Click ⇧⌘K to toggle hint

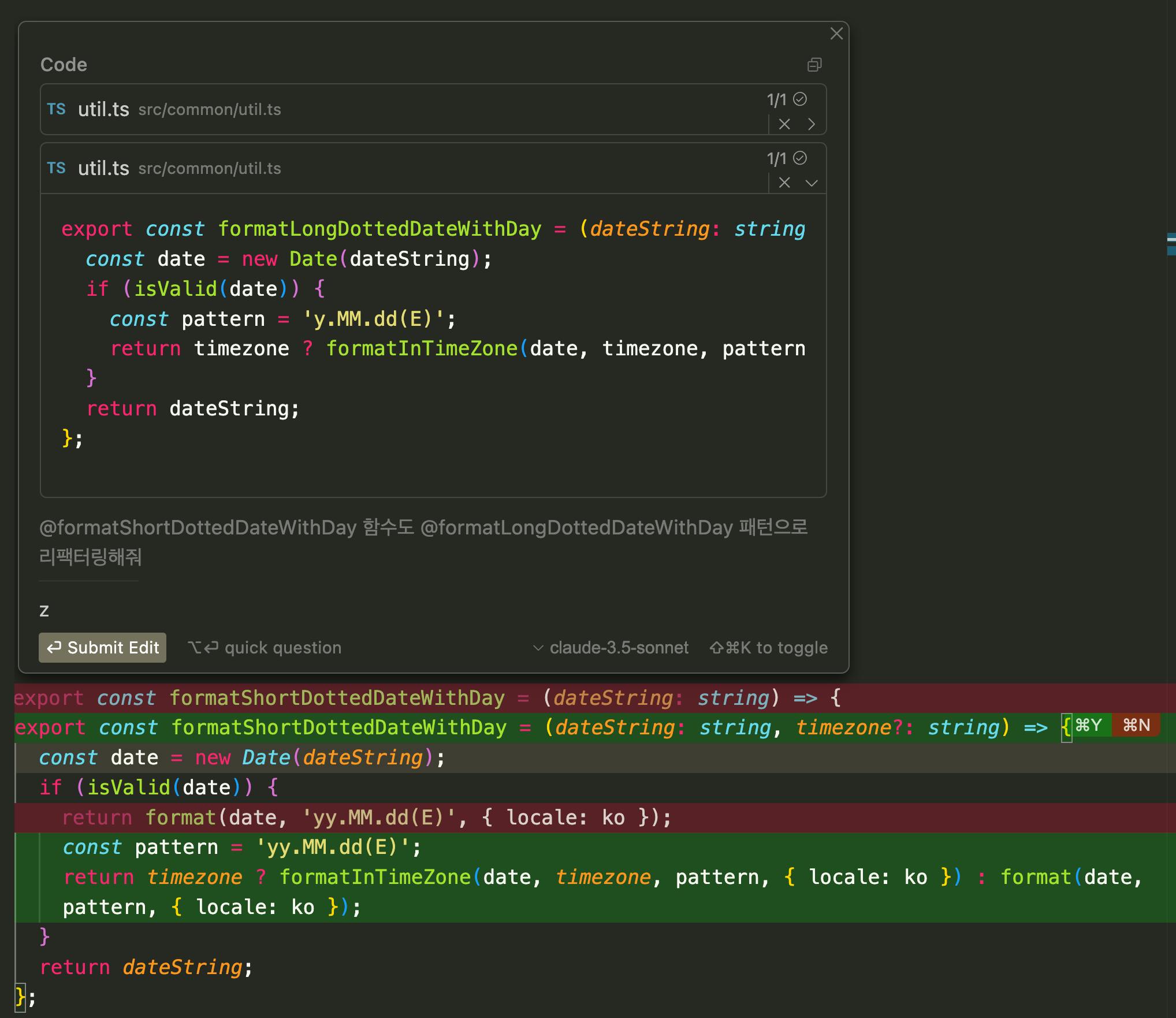pos(768,648)
